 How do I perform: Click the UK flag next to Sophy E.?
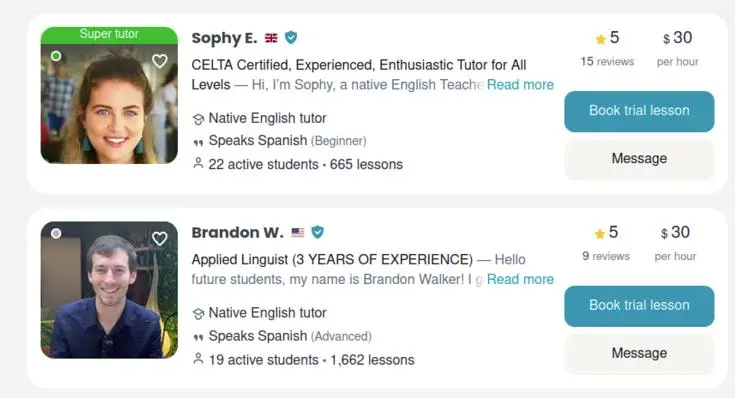click(x=271, y=38)
